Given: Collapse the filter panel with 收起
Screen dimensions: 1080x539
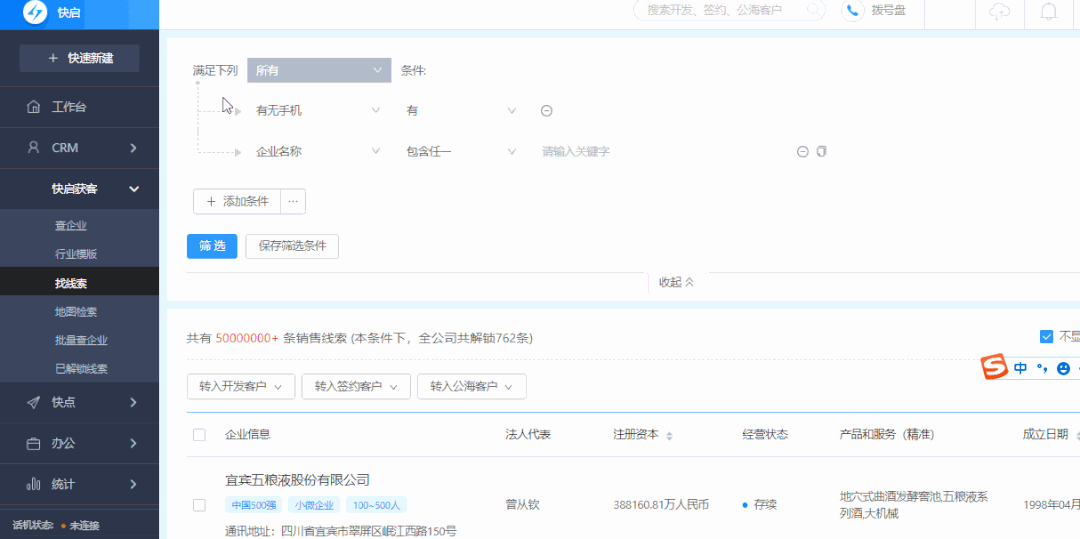Looking at the screenshot, I should coord(676,282).
